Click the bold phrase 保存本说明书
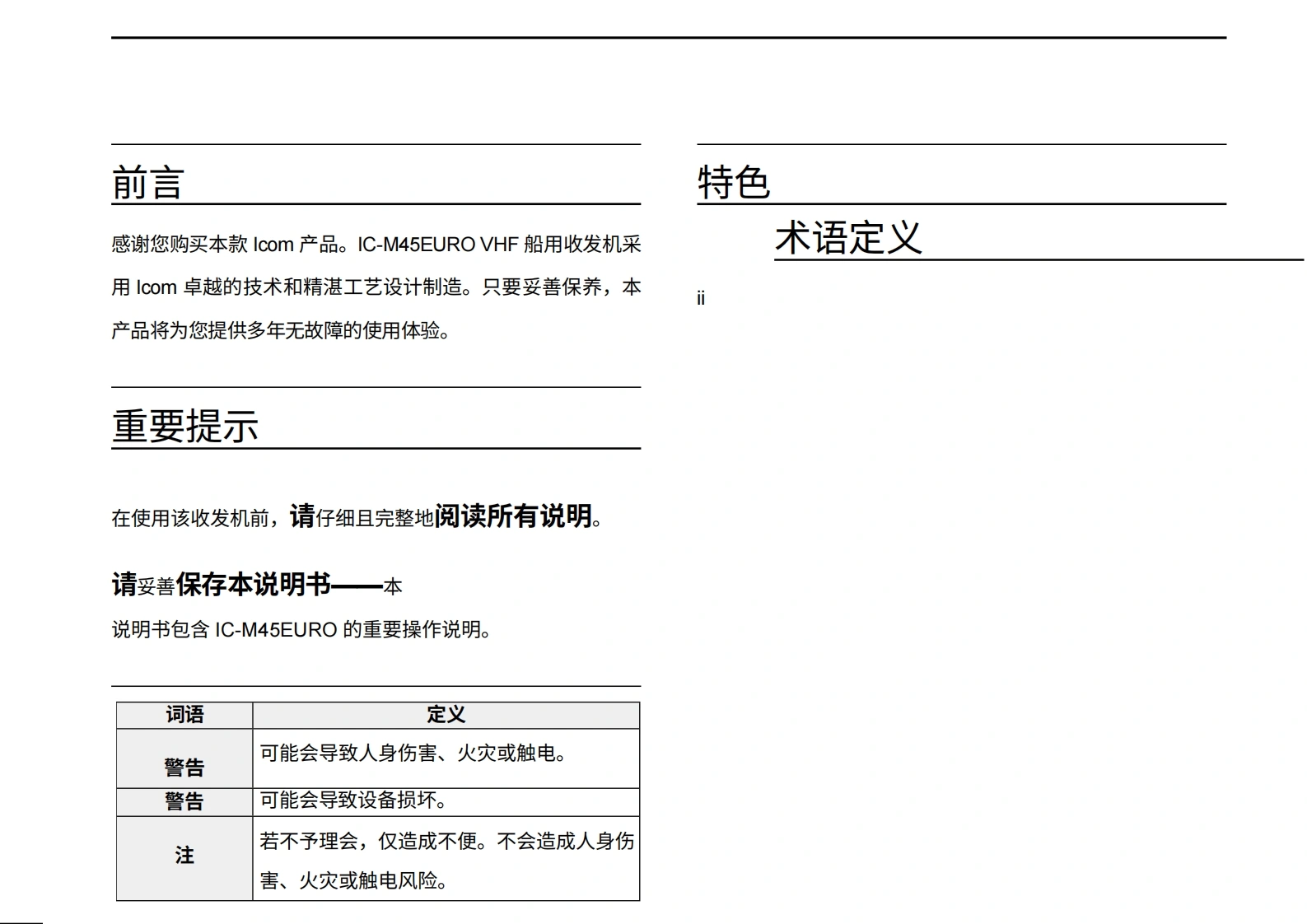 point(253,585)
